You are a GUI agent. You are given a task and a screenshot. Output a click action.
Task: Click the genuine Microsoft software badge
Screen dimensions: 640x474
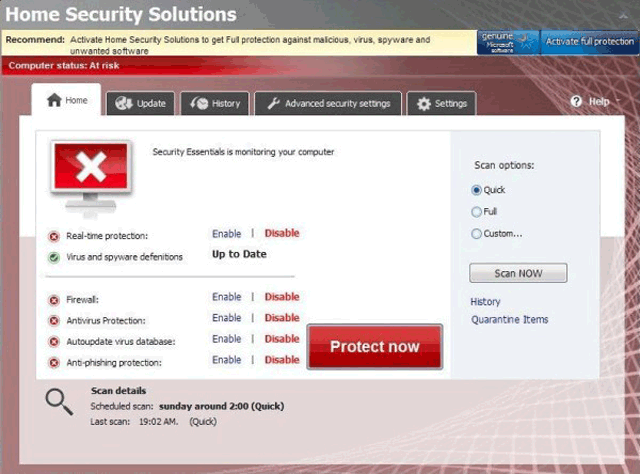point(510,41)
